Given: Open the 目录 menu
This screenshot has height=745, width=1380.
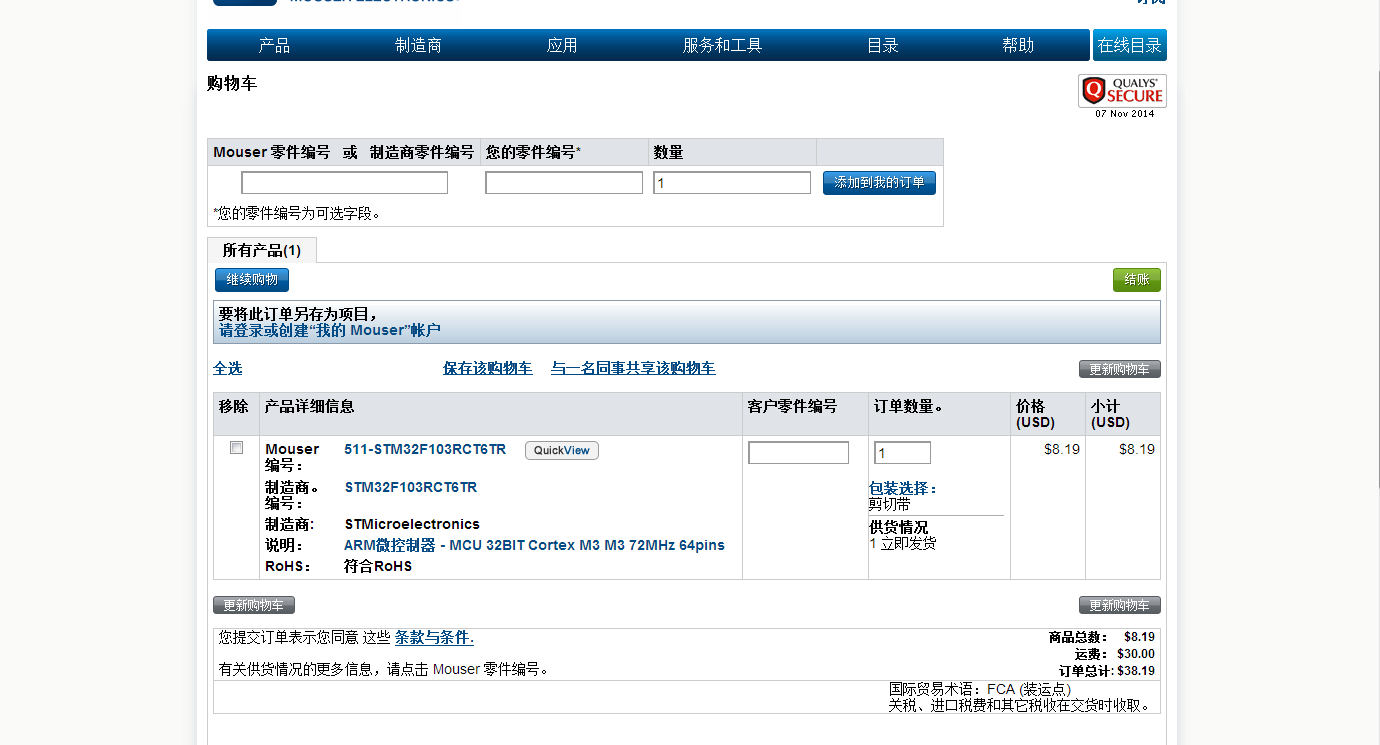Looking at the screenshot, I should click(x=882, y=45).
